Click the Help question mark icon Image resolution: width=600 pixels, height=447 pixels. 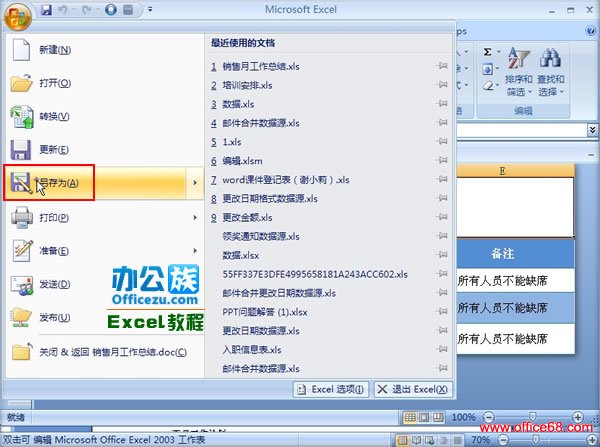click(x=590, y=31)
